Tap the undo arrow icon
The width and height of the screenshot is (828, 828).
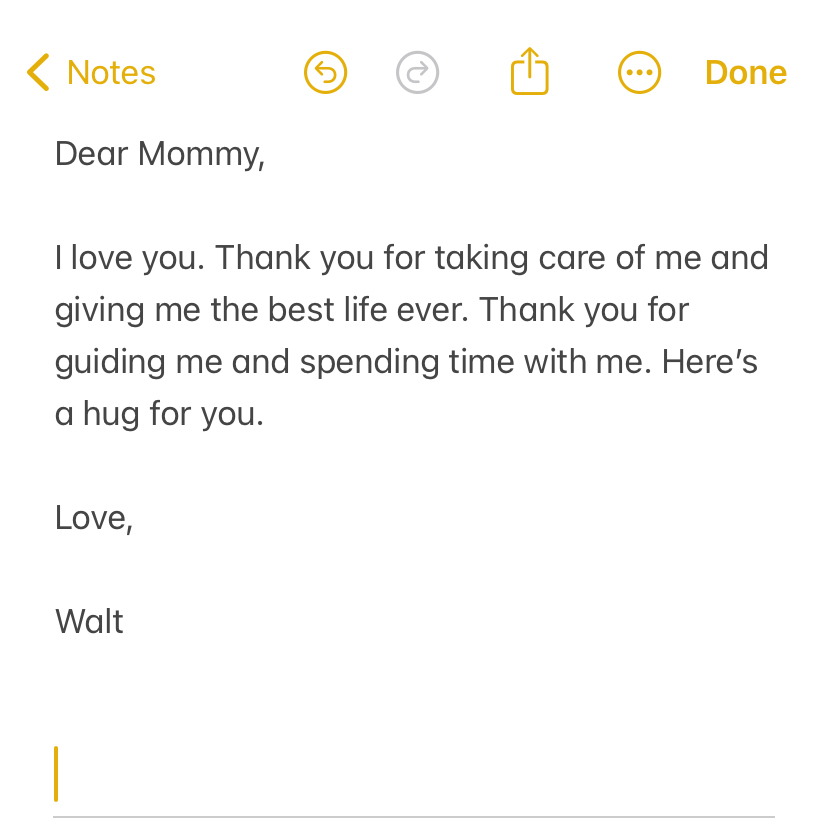pyautogui.click(x=325, y=72)
